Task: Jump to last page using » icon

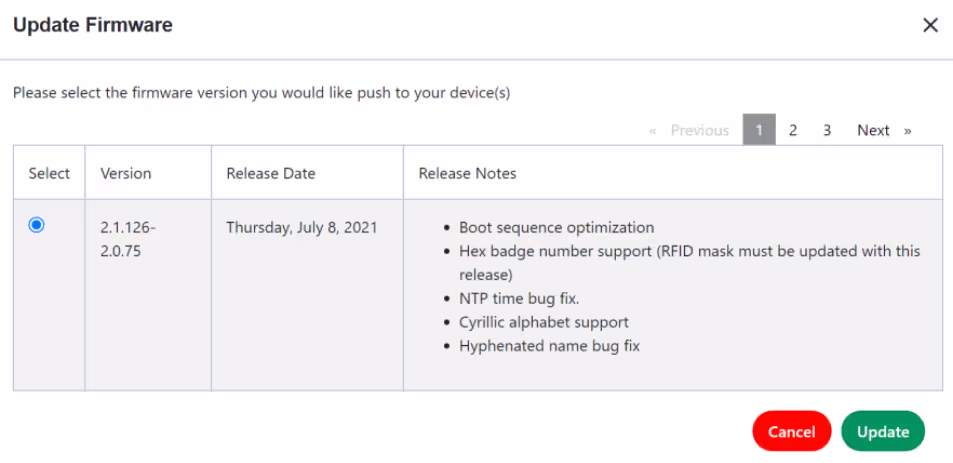Action: [x=907, y=131]
